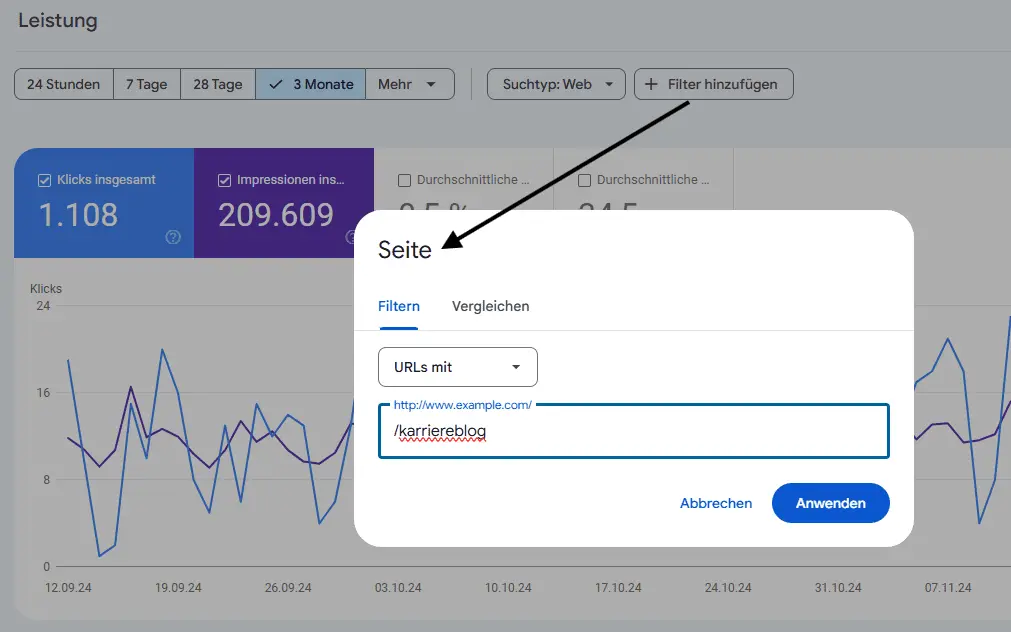Click the plus icon for Filter hinzufügen
Viewport: 1011px width, 632px height.
[x=652, y=85]
